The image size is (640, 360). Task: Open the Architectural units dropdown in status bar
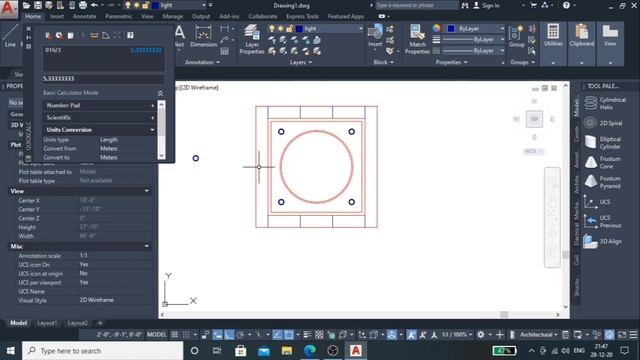[538, 335]
